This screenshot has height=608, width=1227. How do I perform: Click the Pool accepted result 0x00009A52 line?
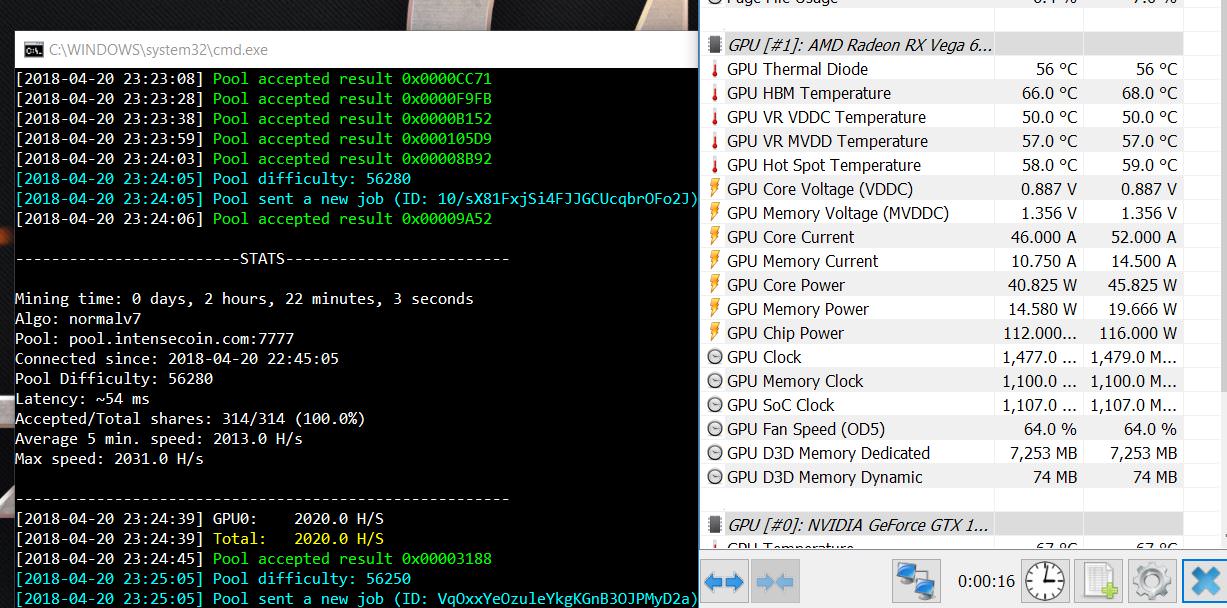tap(254, 219)
